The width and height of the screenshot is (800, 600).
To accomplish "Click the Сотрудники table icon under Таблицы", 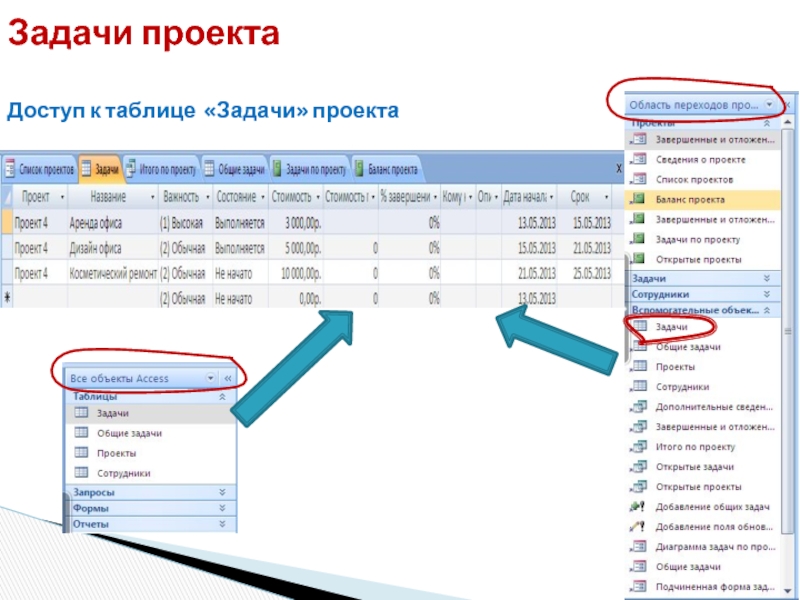I will click(x=81, y=472).
